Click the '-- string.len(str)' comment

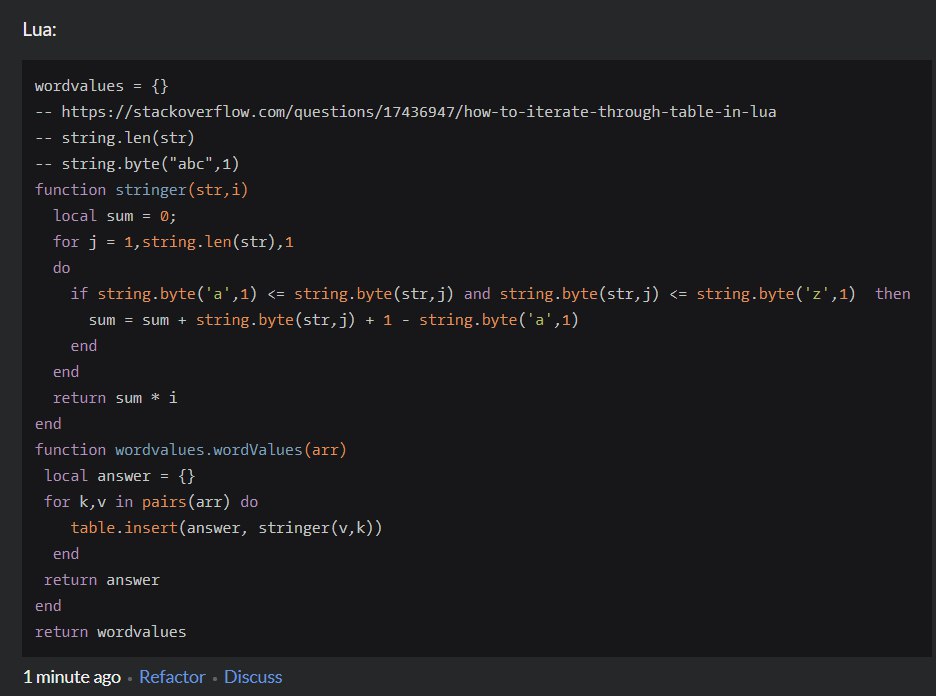[x=115, y=138]
